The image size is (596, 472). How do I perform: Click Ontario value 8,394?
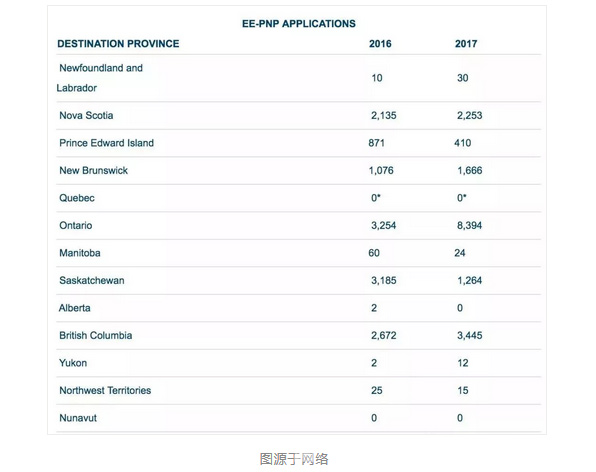(469, 225)
